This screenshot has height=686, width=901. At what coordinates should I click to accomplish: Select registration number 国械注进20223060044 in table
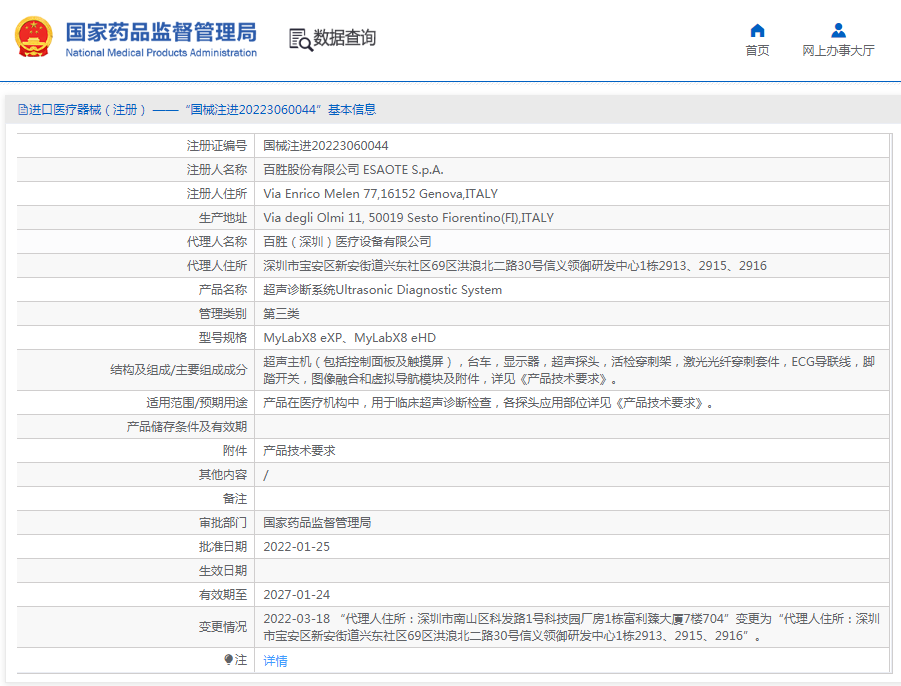pyautogui.click(x=326, y=146)
